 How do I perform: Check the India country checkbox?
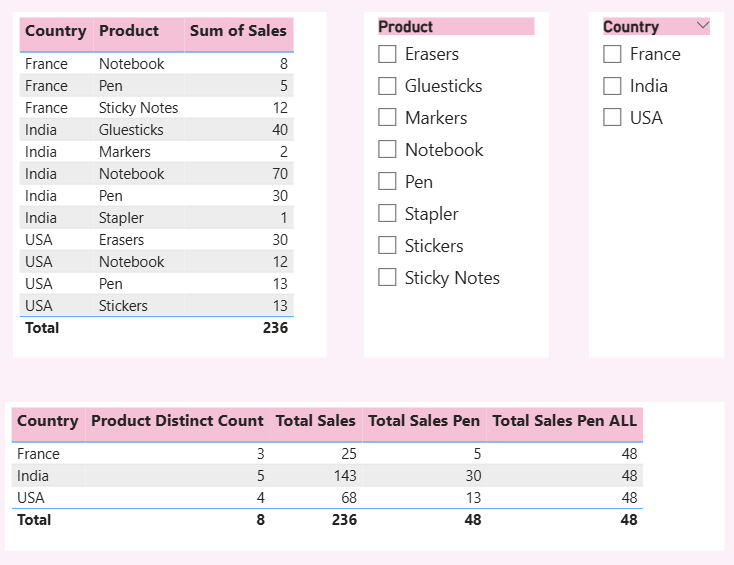pyautogui.click(x=613, y=86)
